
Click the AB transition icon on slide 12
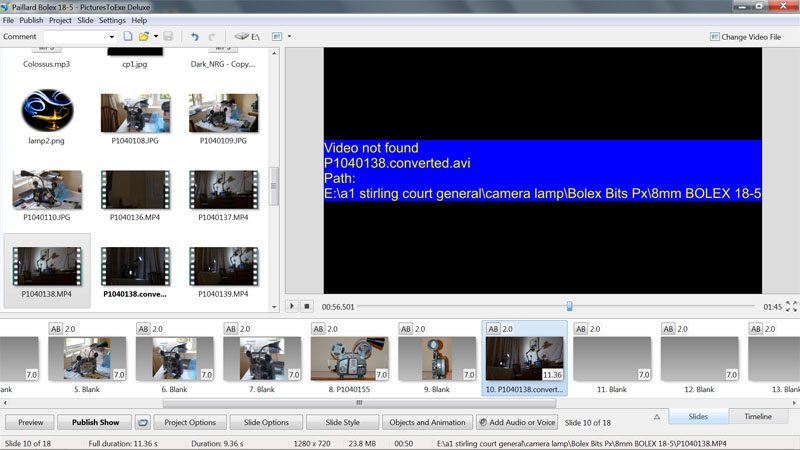pyautogui.click(x=668, y=329)
